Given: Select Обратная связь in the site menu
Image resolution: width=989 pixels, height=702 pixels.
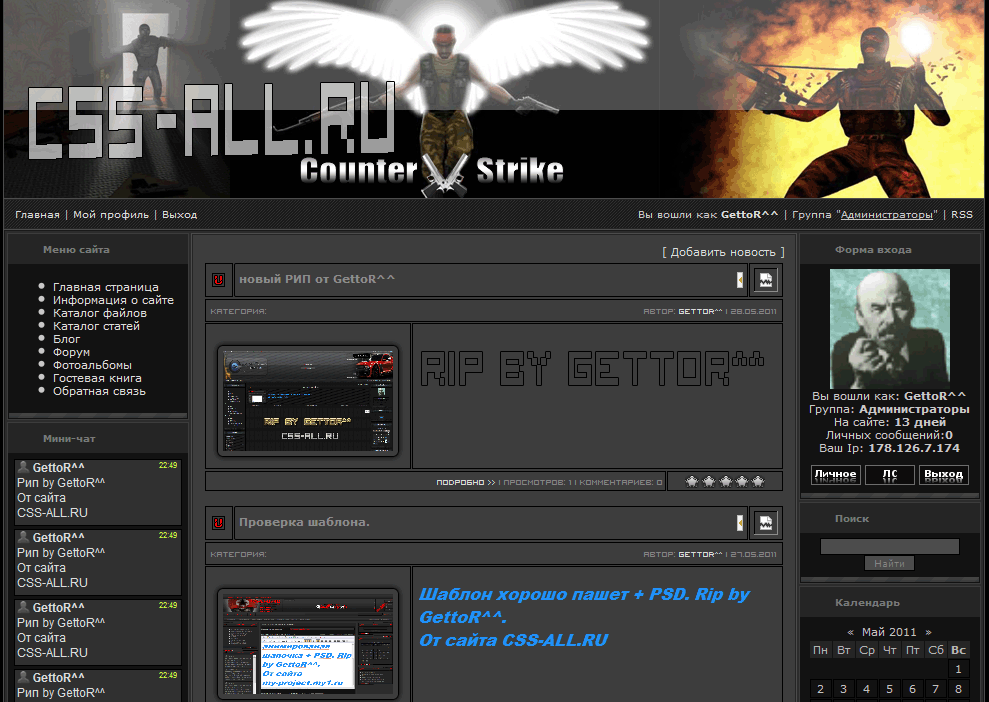Looking at the screenshot, I should tap(100, 391).
